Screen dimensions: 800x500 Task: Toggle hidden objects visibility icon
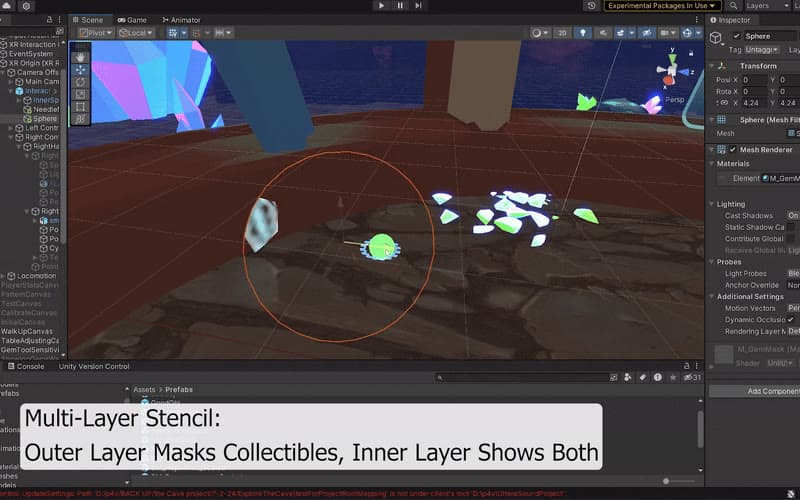[x=647, y=33]
